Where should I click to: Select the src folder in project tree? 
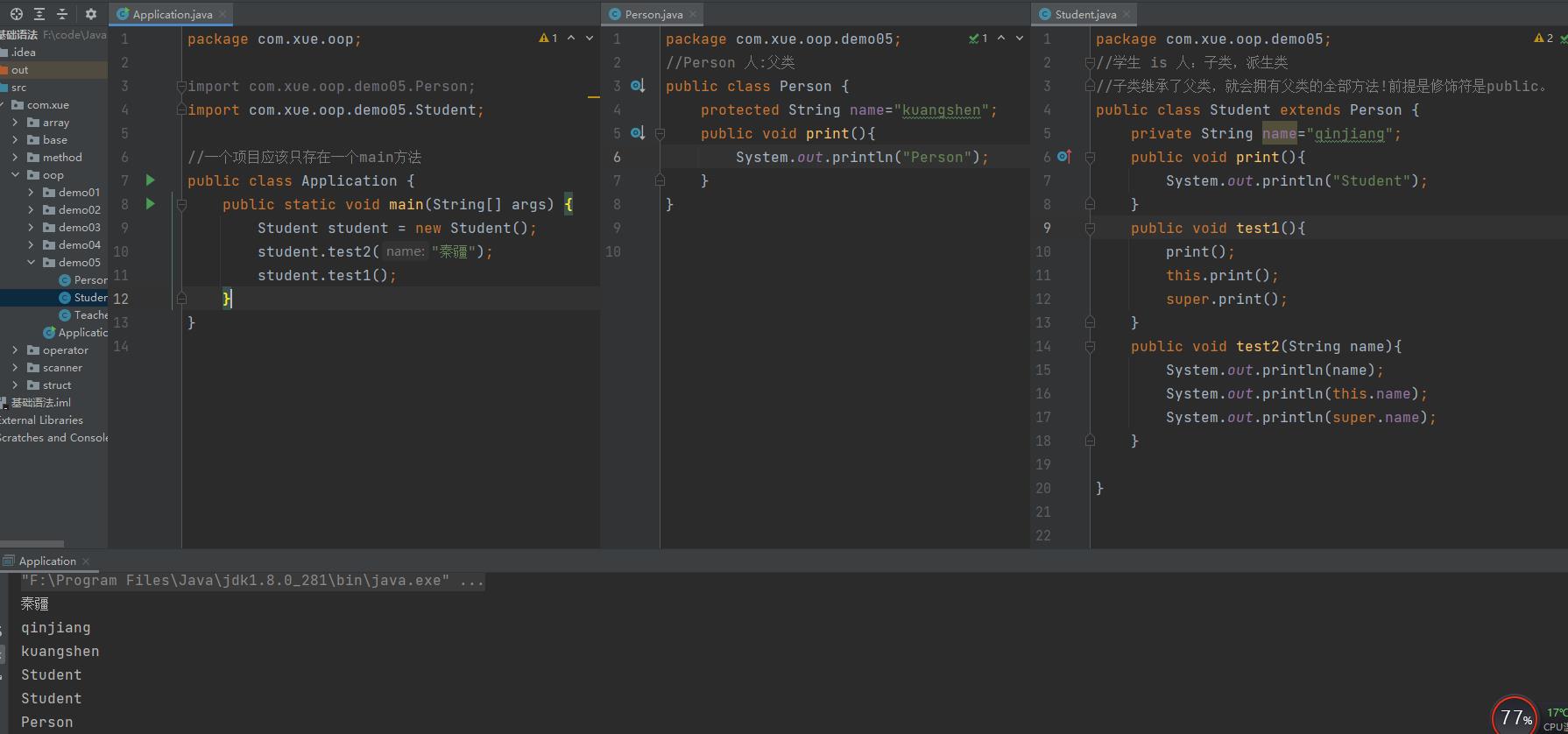(19, 88)
